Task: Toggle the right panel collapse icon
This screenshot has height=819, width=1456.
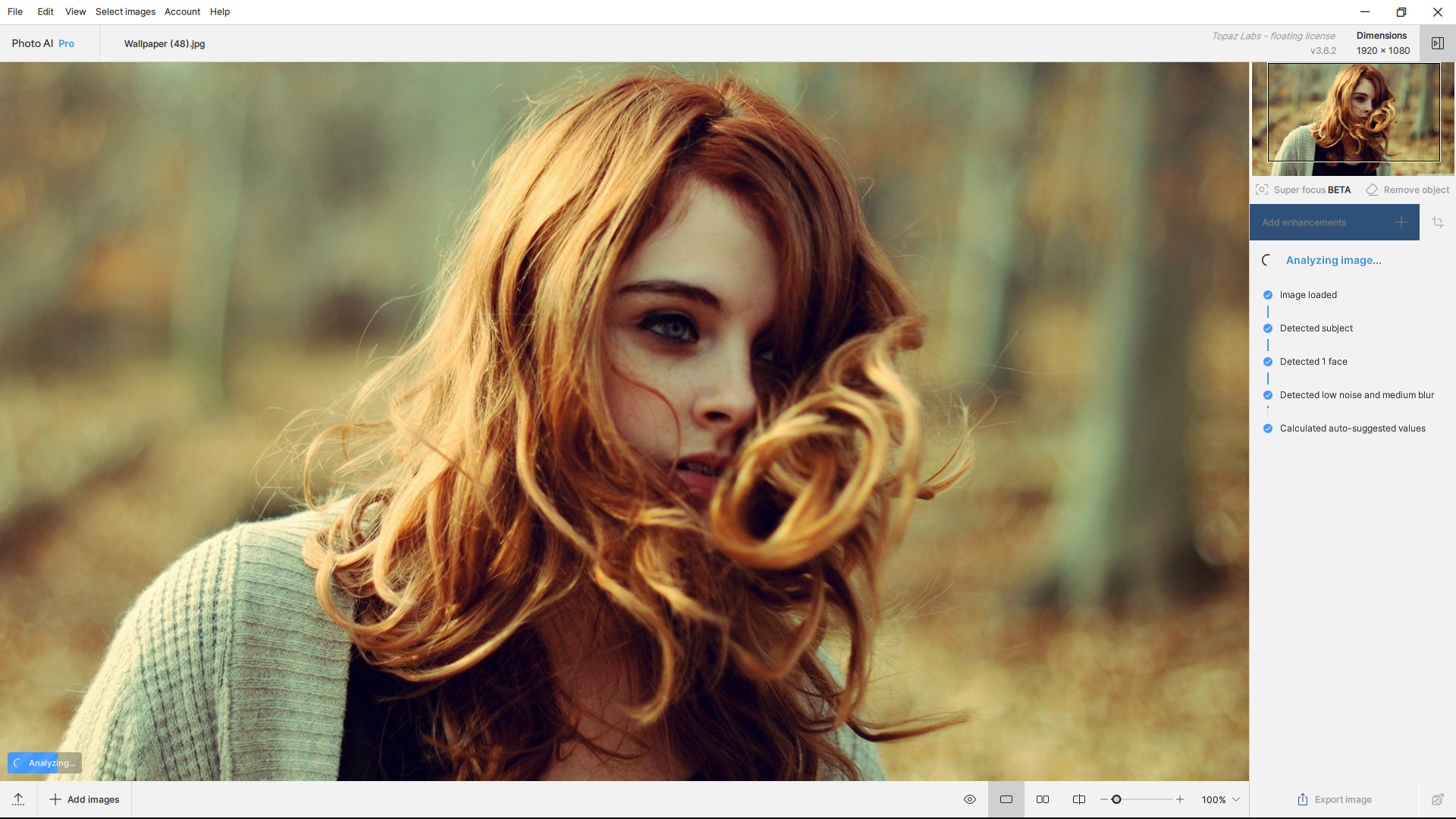Action: (1437, 43)
